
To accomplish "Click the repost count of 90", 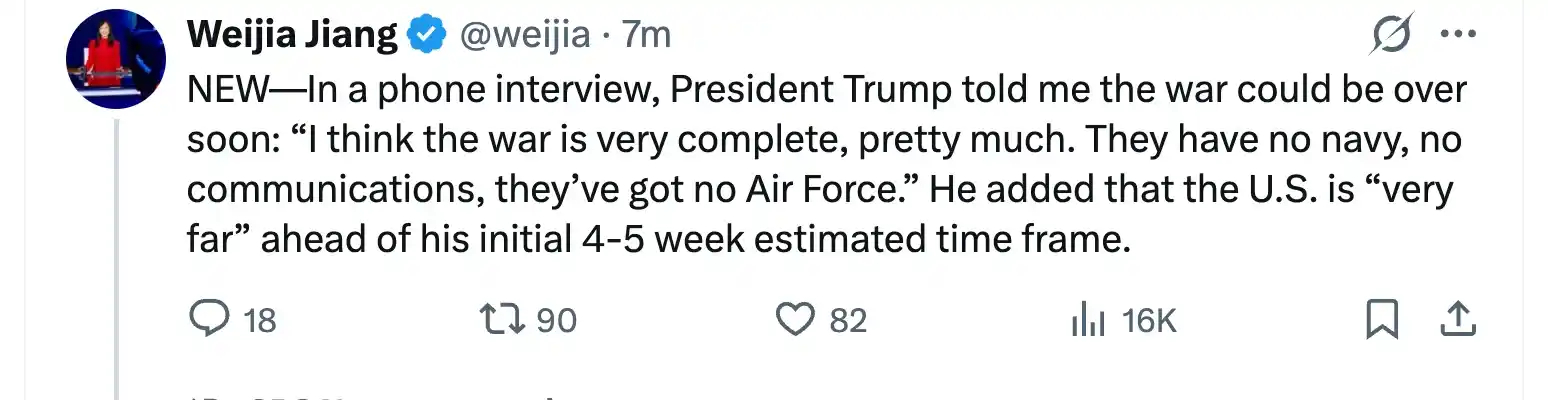I will (558, 321).
